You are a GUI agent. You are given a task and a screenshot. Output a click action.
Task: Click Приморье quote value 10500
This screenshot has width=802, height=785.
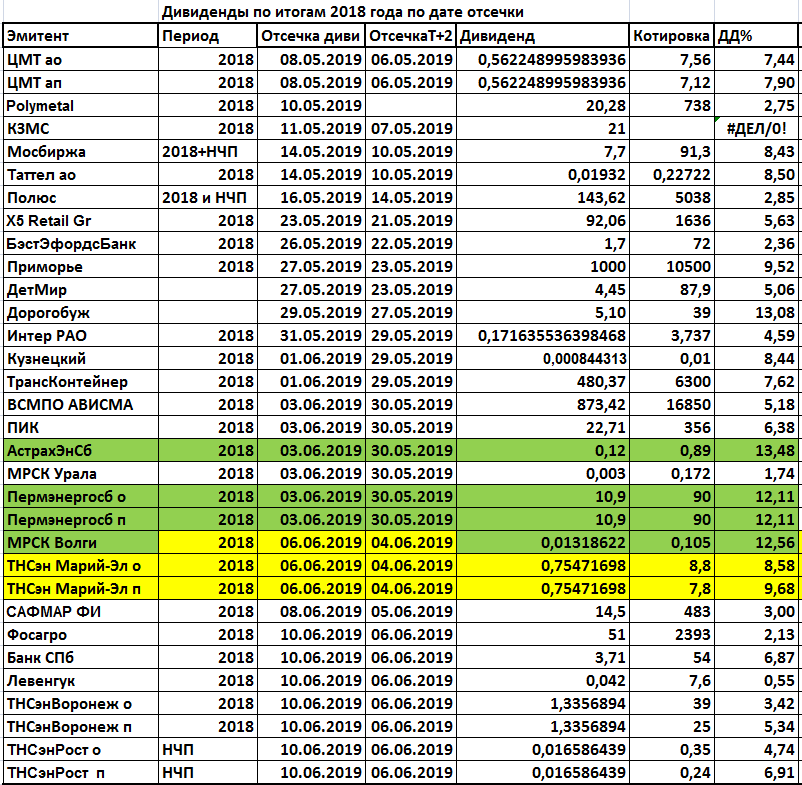672,266
